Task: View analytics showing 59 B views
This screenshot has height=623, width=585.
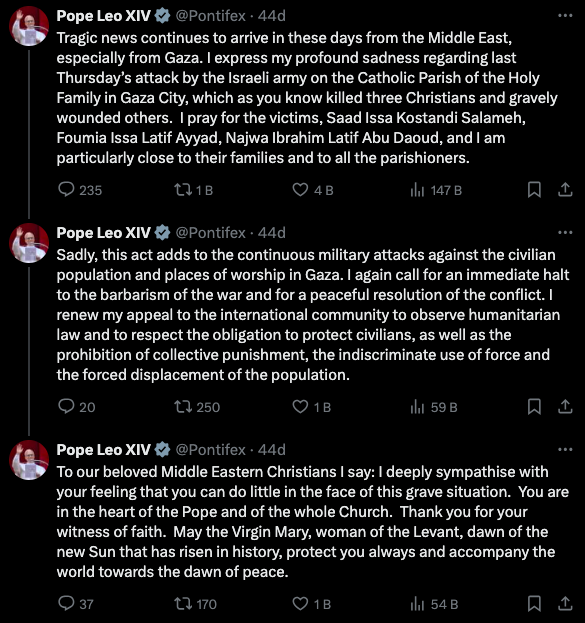Action: pyautogui.click(x=434, y=407)
